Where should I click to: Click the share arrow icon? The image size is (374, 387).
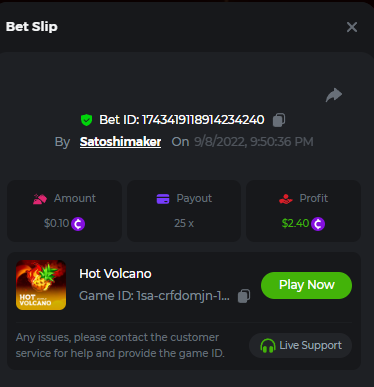tap(334, 95)
